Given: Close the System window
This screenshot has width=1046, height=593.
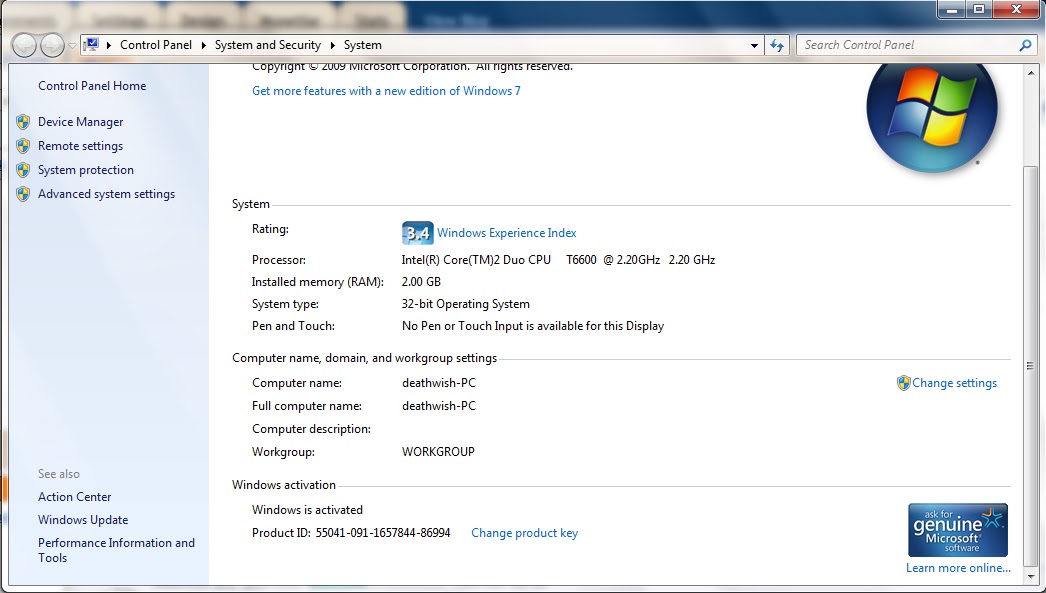Looking at the screenshot, I should [1017, 9].
